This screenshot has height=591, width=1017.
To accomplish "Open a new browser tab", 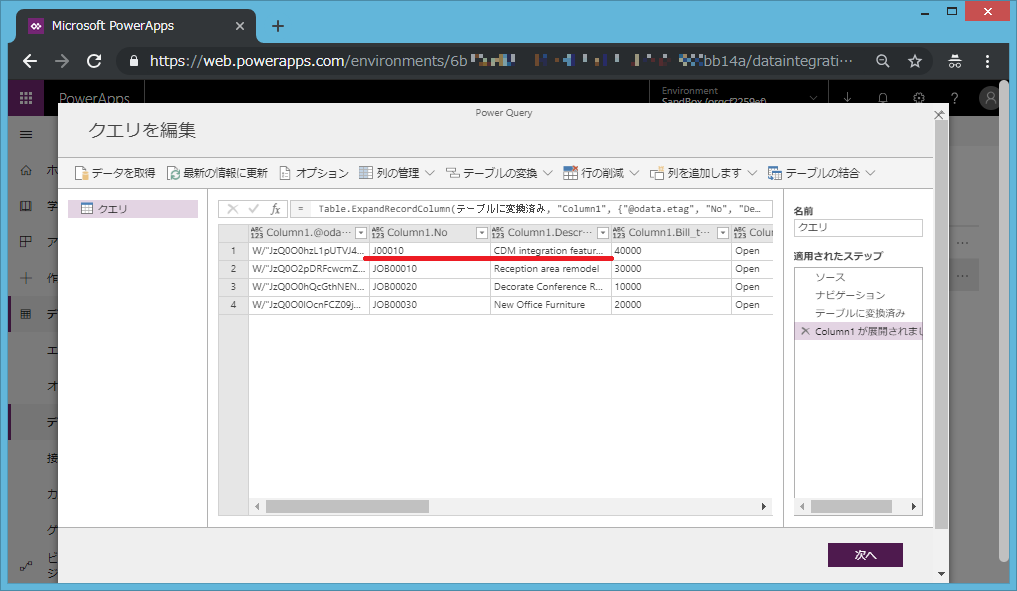I will point(278,26).
